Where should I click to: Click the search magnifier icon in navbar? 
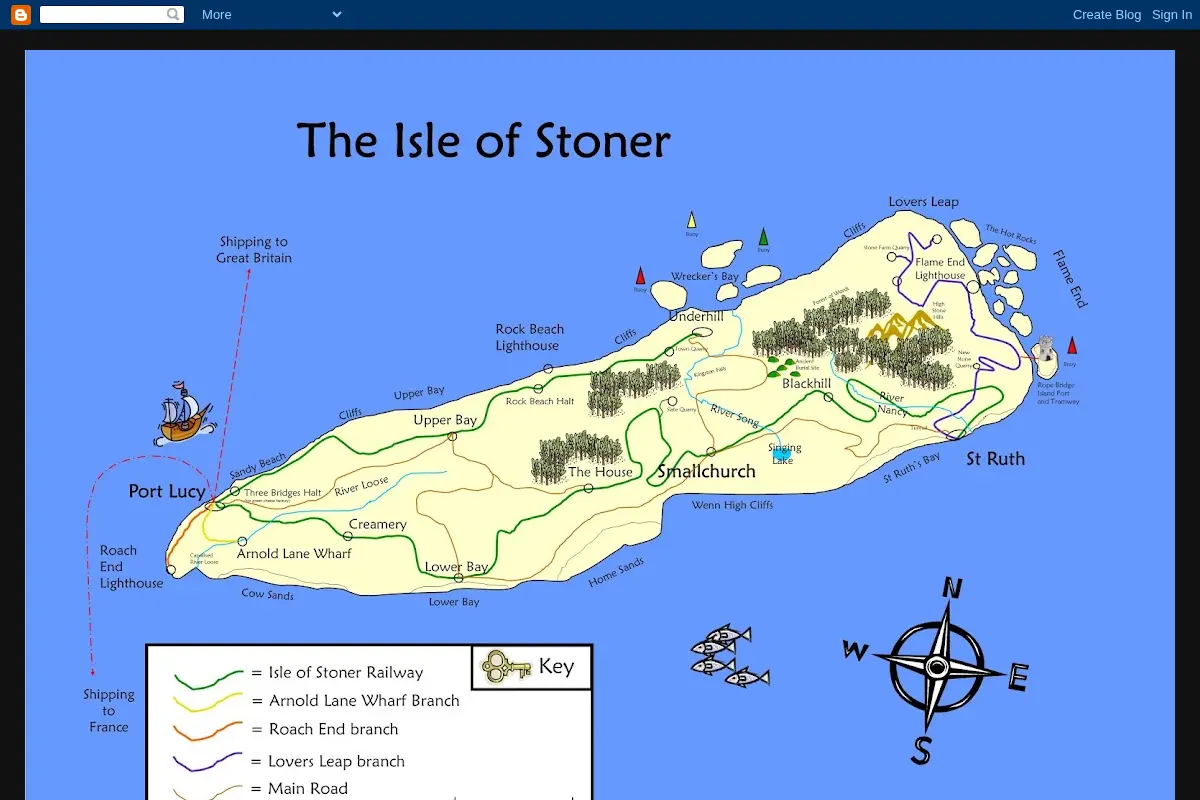174,14
